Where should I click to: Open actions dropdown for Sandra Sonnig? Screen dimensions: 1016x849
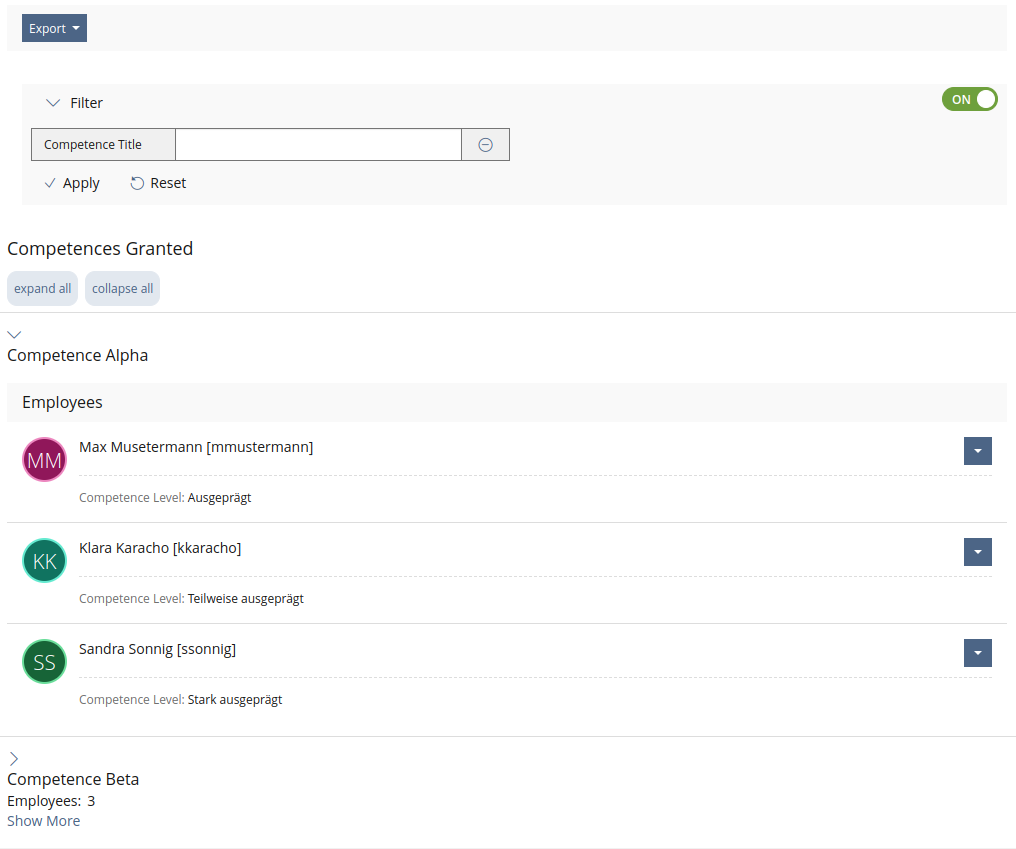(x=977, y=653)
